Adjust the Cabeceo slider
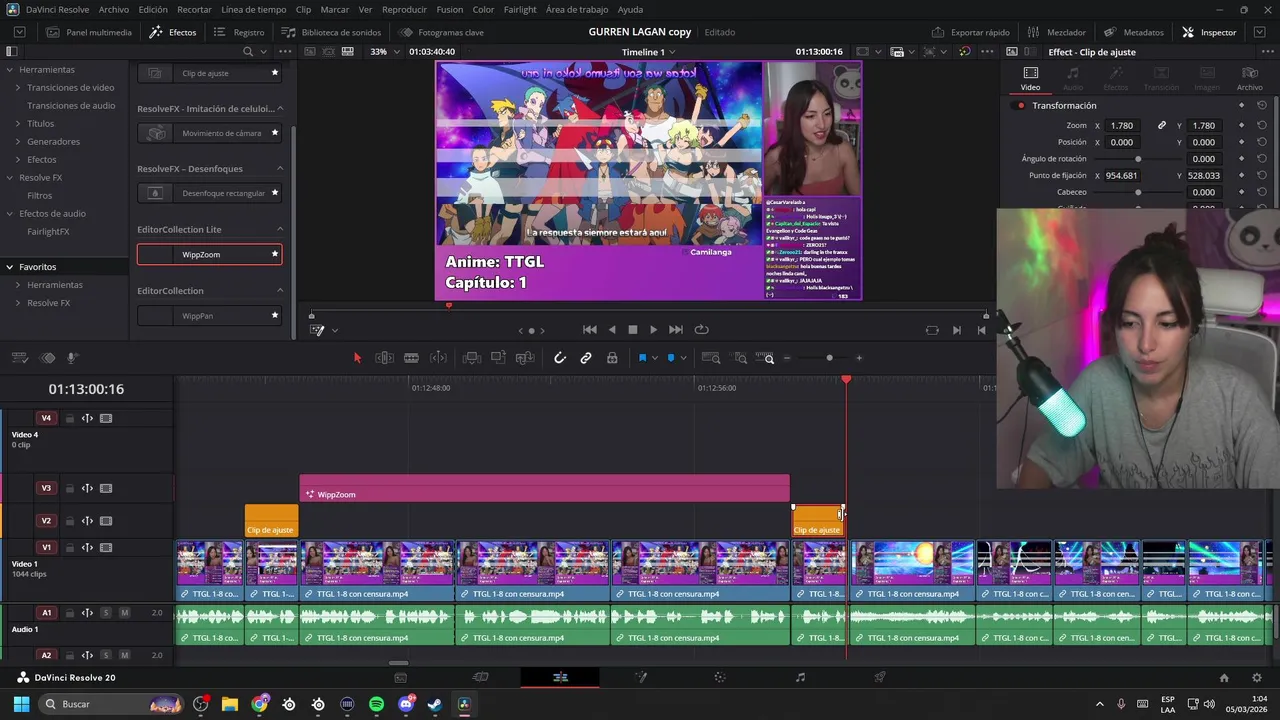This screenshot has height=720, width=1280. coord(1138,192)
